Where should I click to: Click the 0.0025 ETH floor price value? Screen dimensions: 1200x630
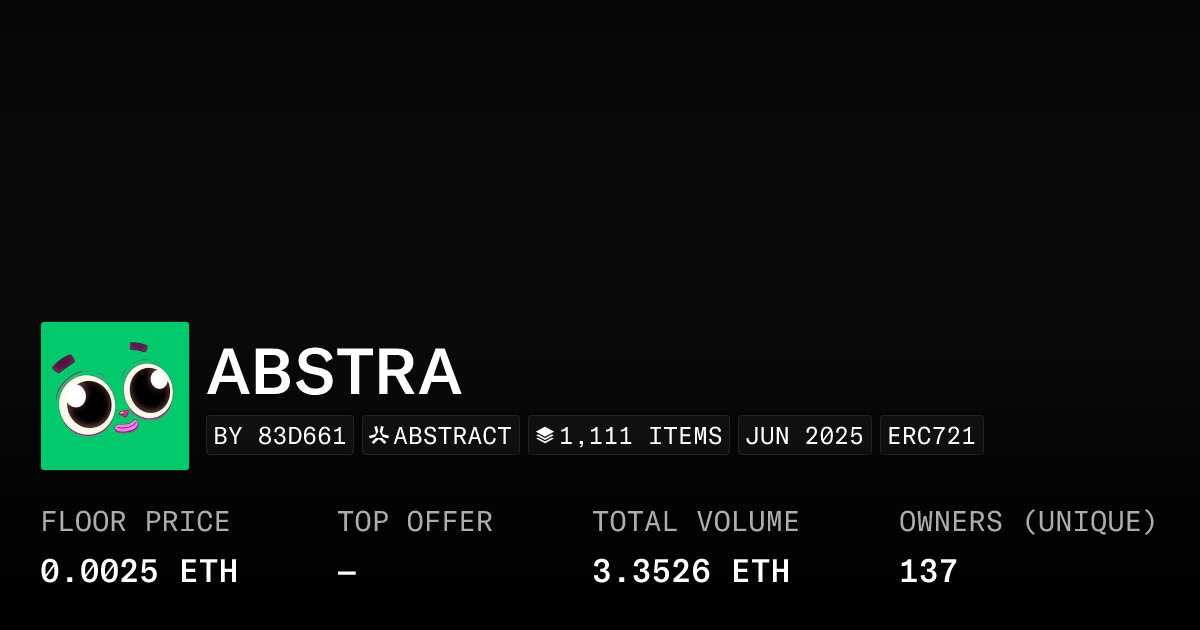(139, 572)
